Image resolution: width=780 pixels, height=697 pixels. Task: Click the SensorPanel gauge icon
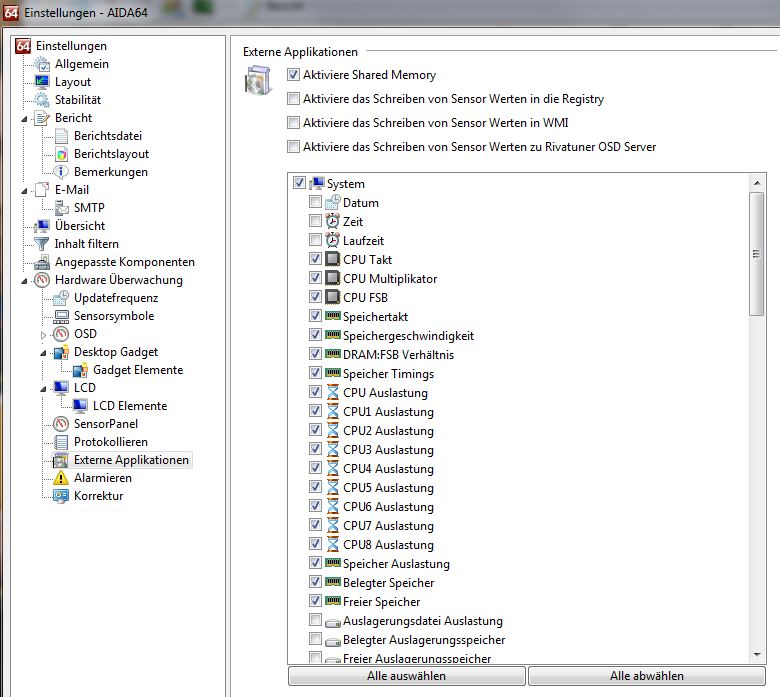click(61, 424)
